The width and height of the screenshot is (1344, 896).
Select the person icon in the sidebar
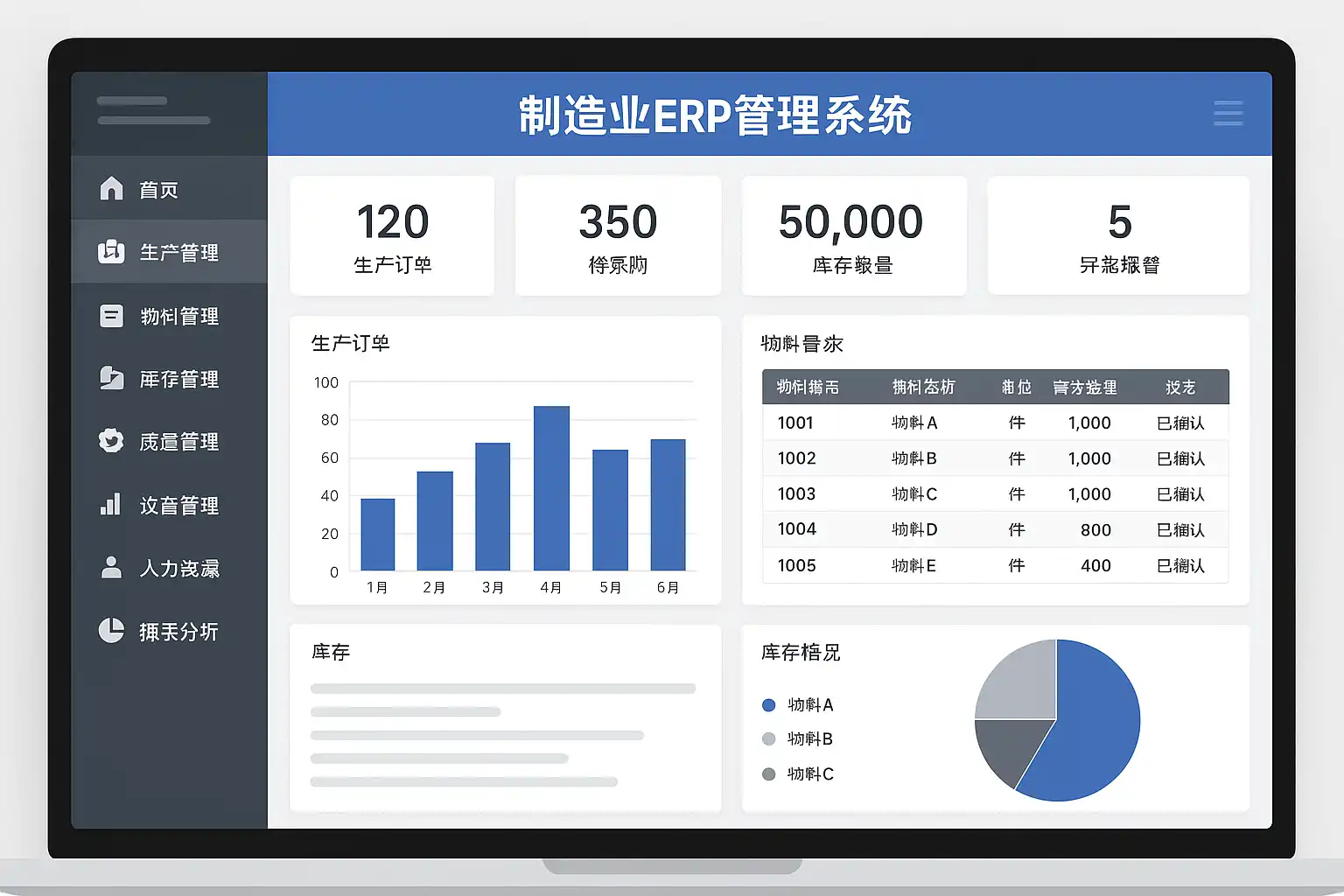coord(111,567)
